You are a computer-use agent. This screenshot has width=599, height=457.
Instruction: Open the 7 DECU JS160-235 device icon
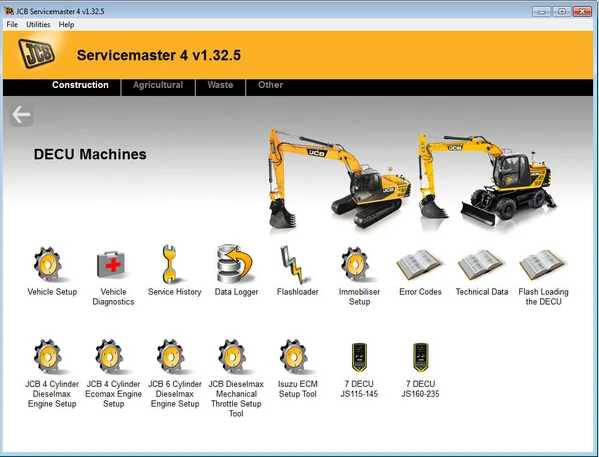421,357
